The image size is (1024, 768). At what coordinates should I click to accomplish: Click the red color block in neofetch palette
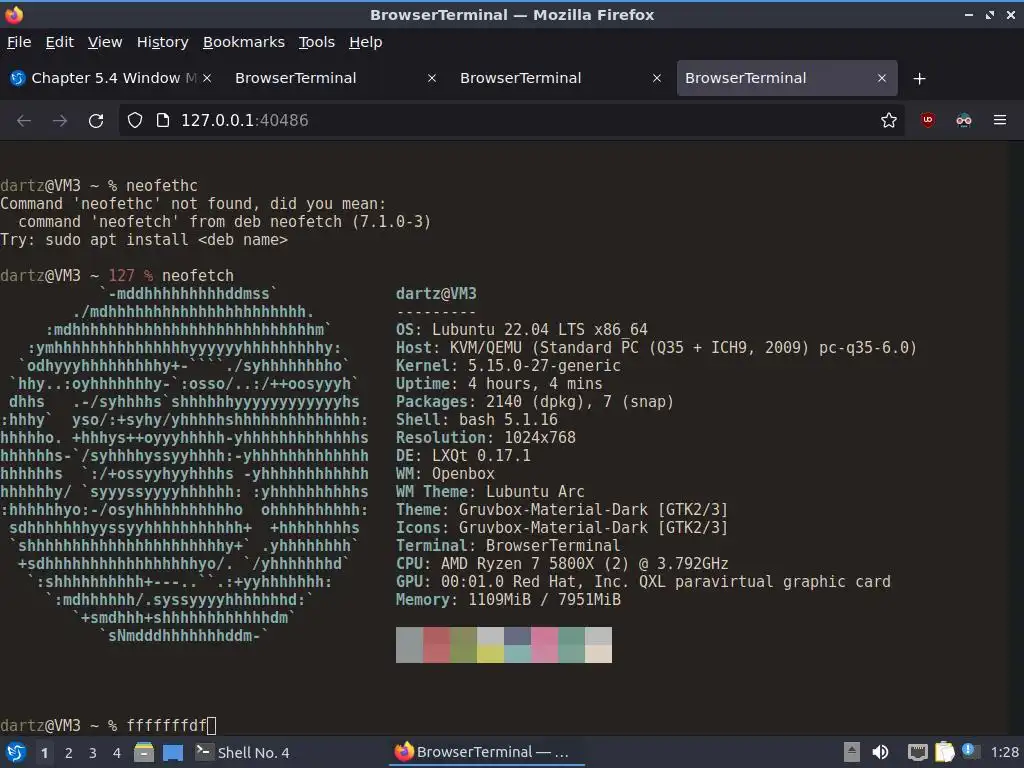tap(436, 645)
